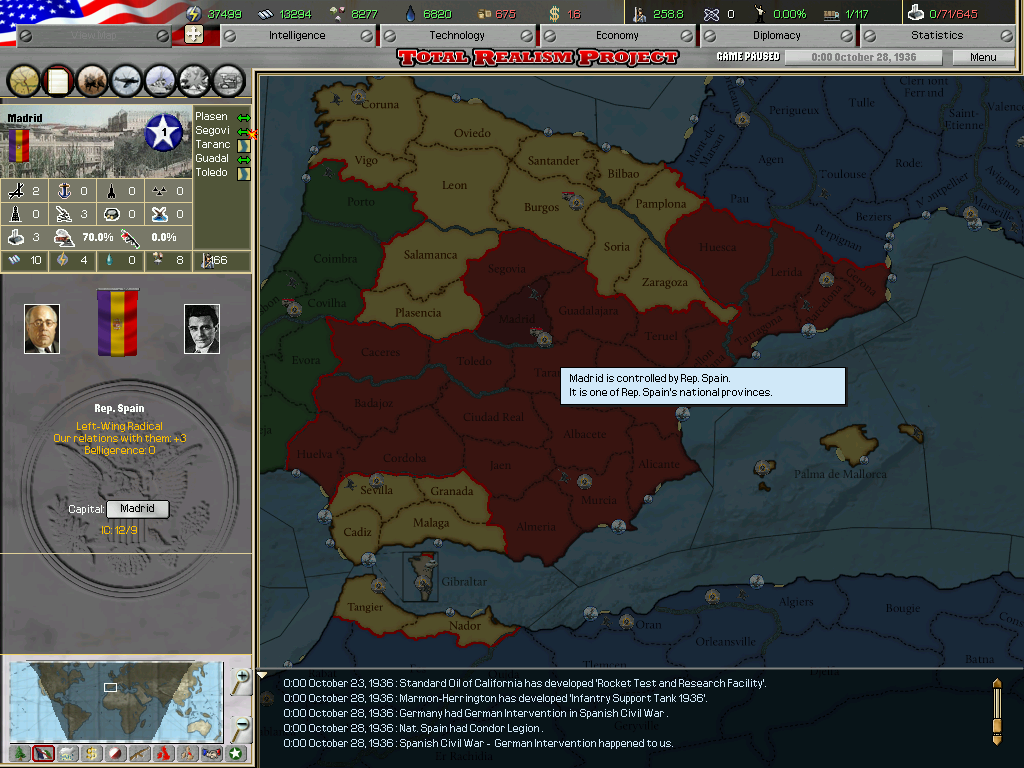Image resolution: width=1024 pixels, height=768 pixels.
Task: Select the terrain map mode tree icon
Action: pyautogui.click(x=20, y=755)
